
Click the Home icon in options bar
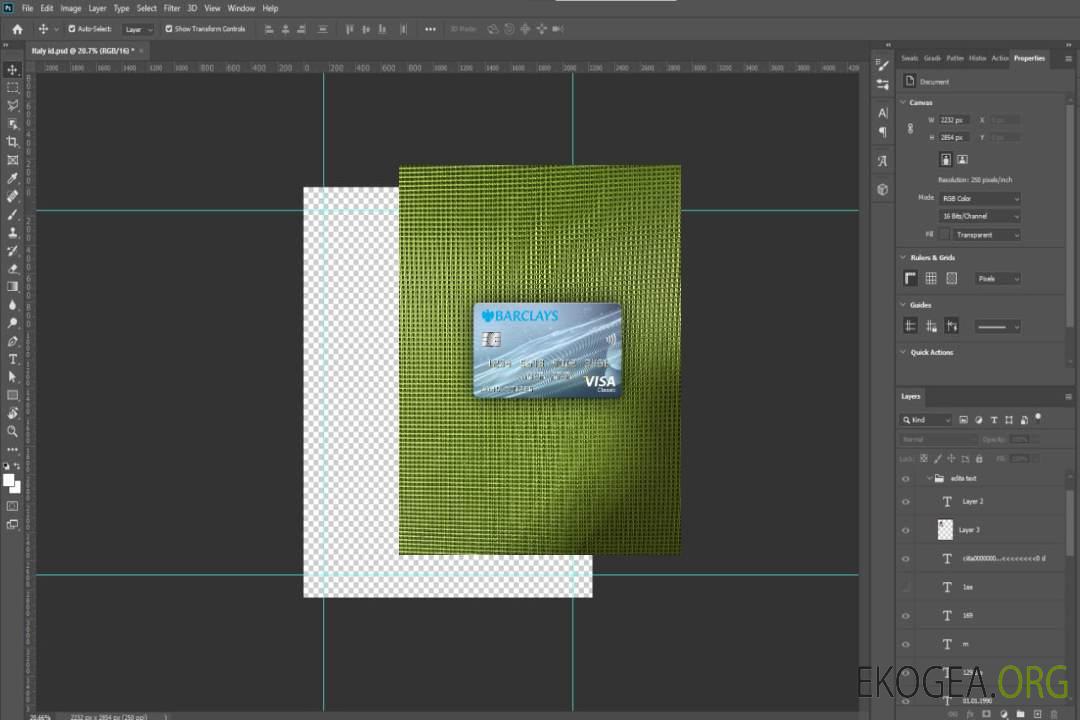[x=17, y=29]
